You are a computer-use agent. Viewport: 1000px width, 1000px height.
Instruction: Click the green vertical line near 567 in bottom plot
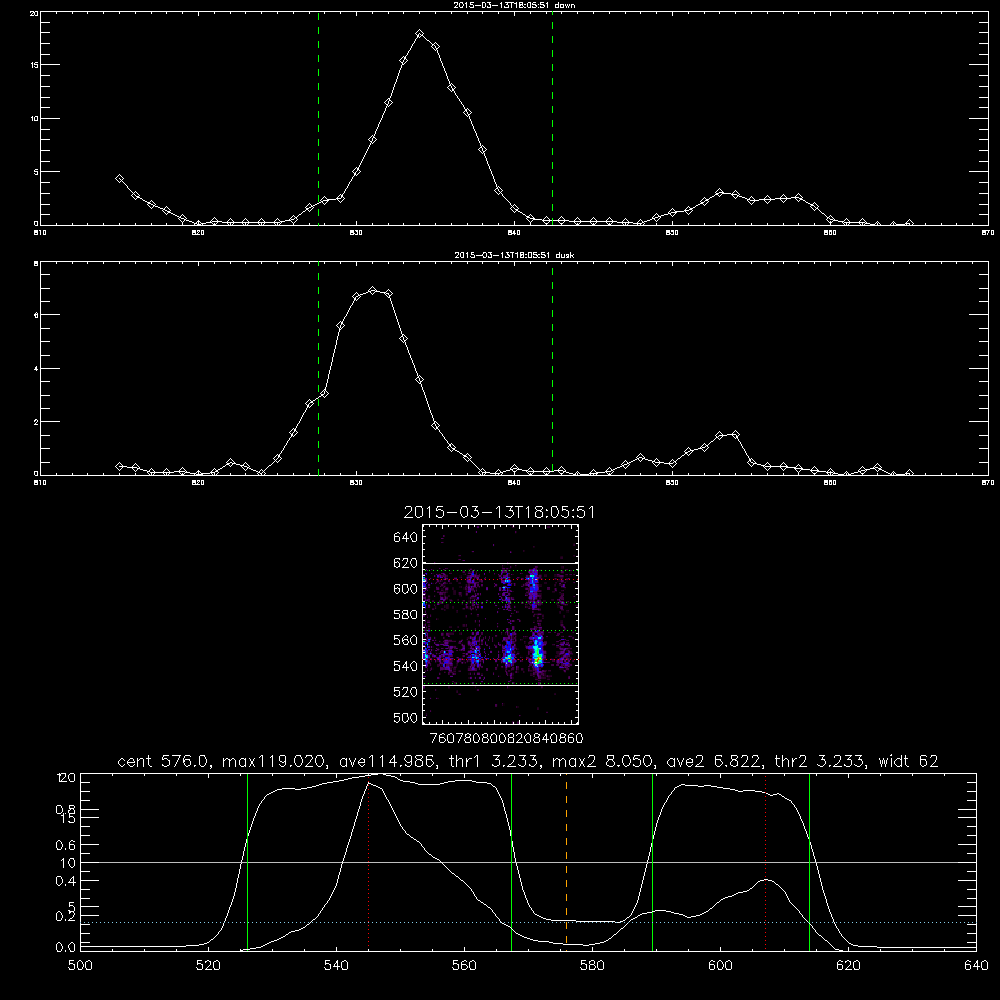(x=511, y=861)
